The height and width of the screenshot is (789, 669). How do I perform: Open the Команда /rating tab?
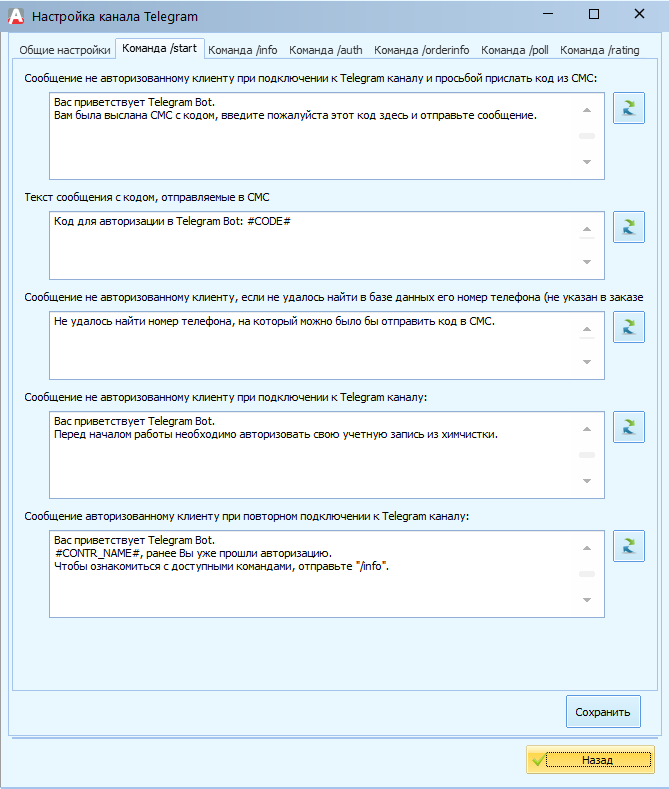click(600, 50)
